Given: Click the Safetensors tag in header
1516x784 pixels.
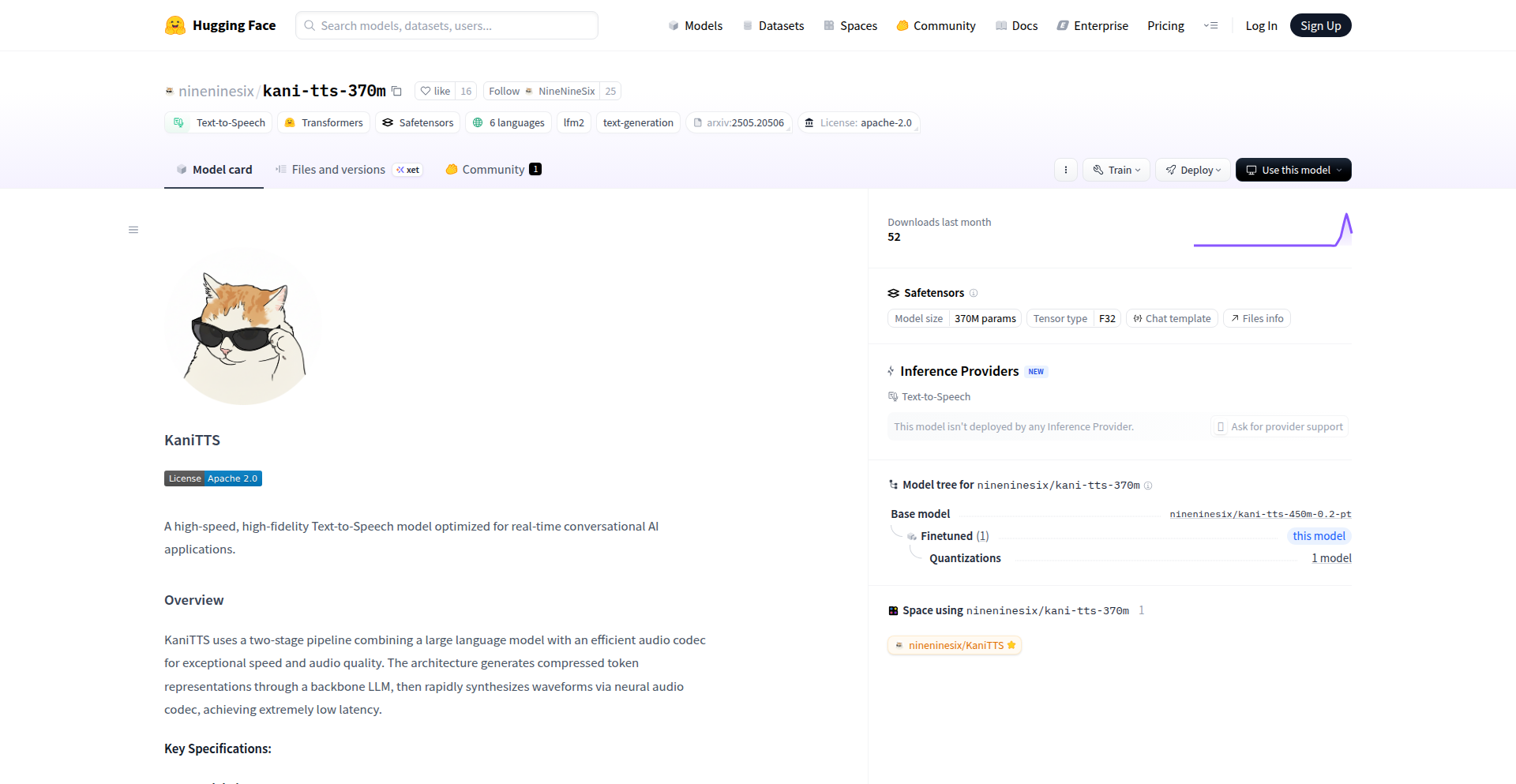Looking at the screenshot, I should 418,122.
